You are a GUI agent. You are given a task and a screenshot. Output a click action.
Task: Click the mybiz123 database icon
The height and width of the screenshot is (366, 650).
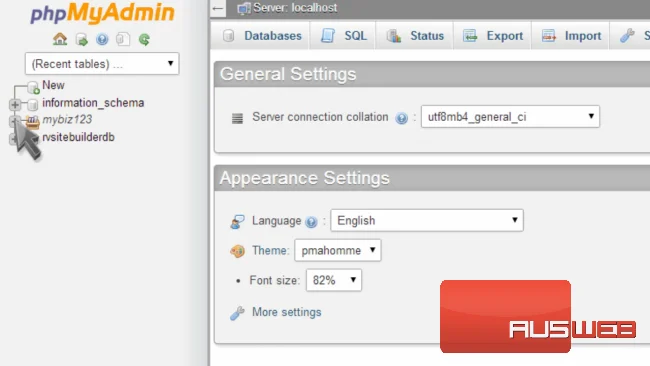32,121
